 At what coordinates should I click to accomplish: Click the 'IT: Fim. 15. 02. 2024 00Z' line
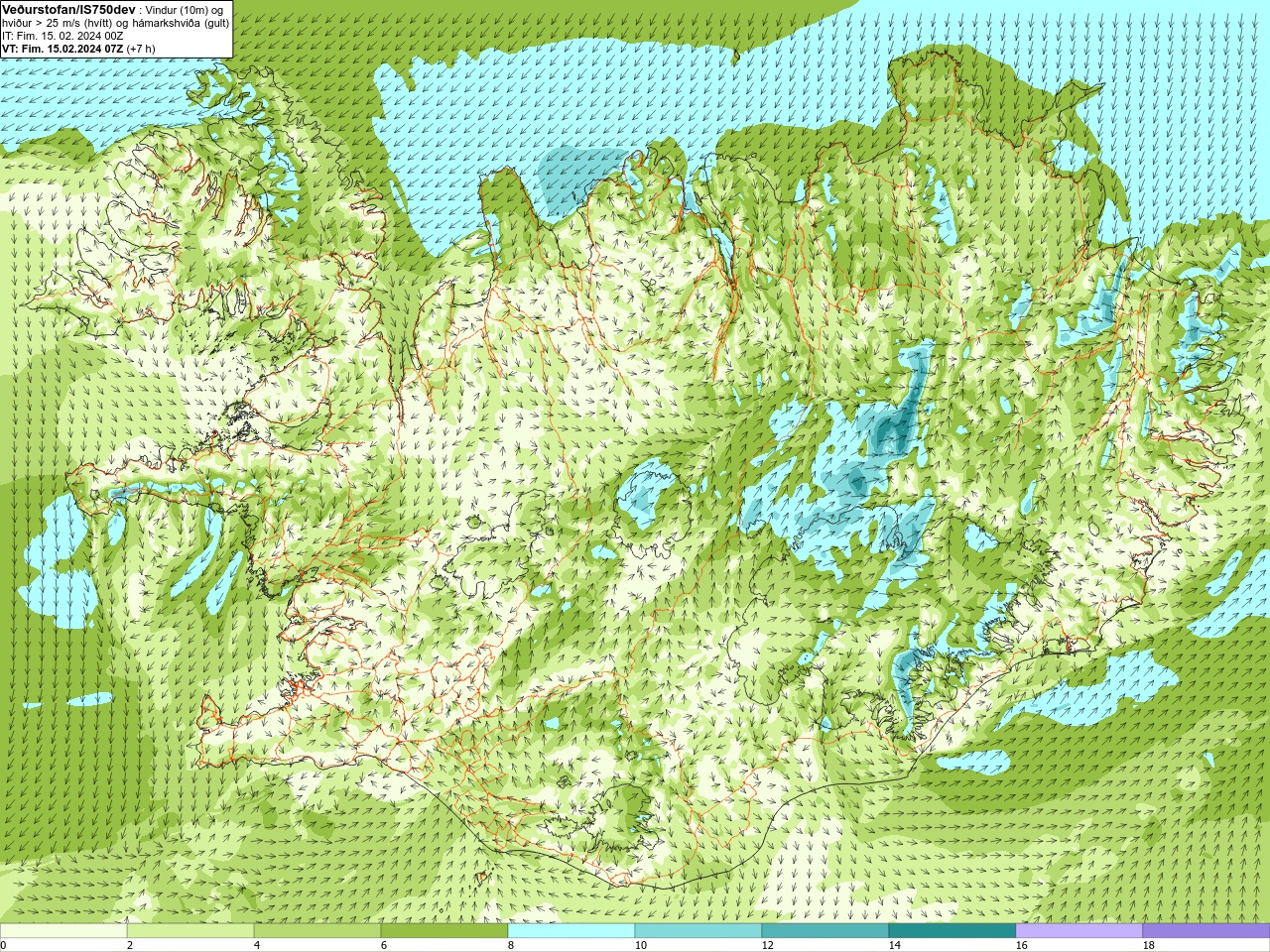pyautogui.click(x=63, y=36)
